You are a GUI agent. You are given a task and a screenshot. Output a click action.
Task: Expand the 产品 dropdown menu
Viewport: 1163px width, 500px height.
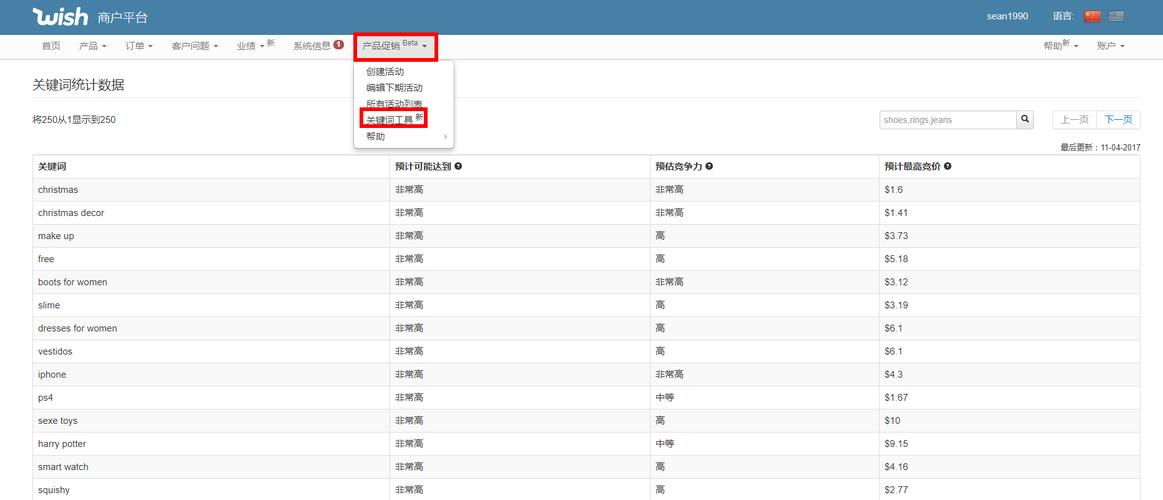click(x=93, y=46)
